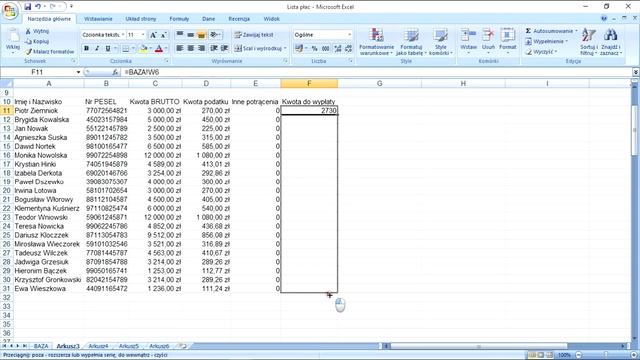This screenshot has height=360, width=640.
Task: Apply percent style format
Action: pyautogui.click(x=315, y=49)
